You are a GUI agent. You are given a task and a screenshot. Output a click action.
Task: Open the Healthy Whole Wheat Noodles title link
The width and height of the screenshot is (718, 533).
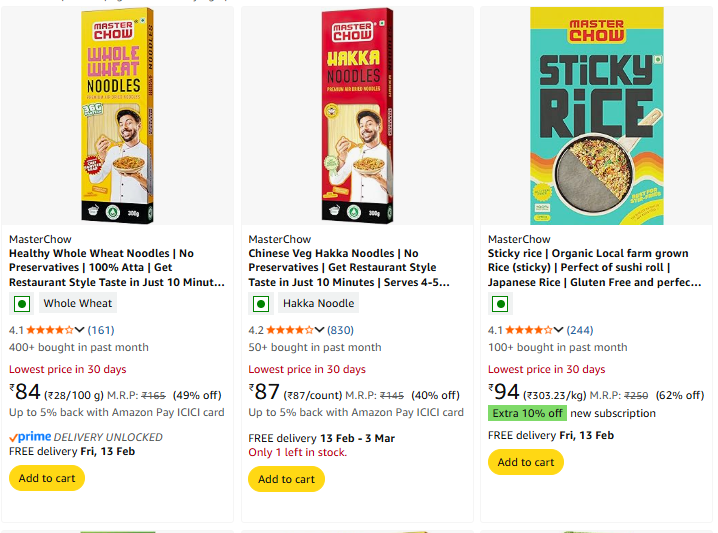[x=116, y=268]
